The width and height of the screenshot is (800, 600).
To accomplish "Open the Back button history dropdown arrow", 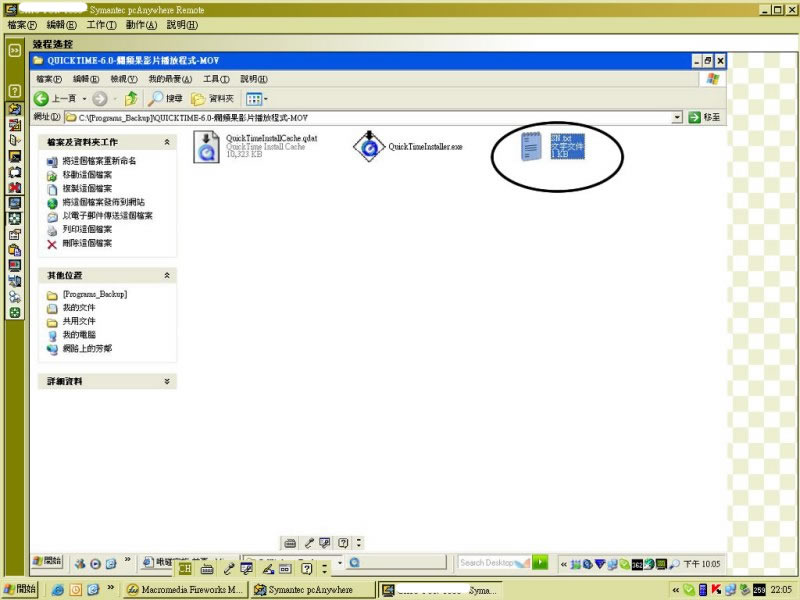I will coord(84,99).
